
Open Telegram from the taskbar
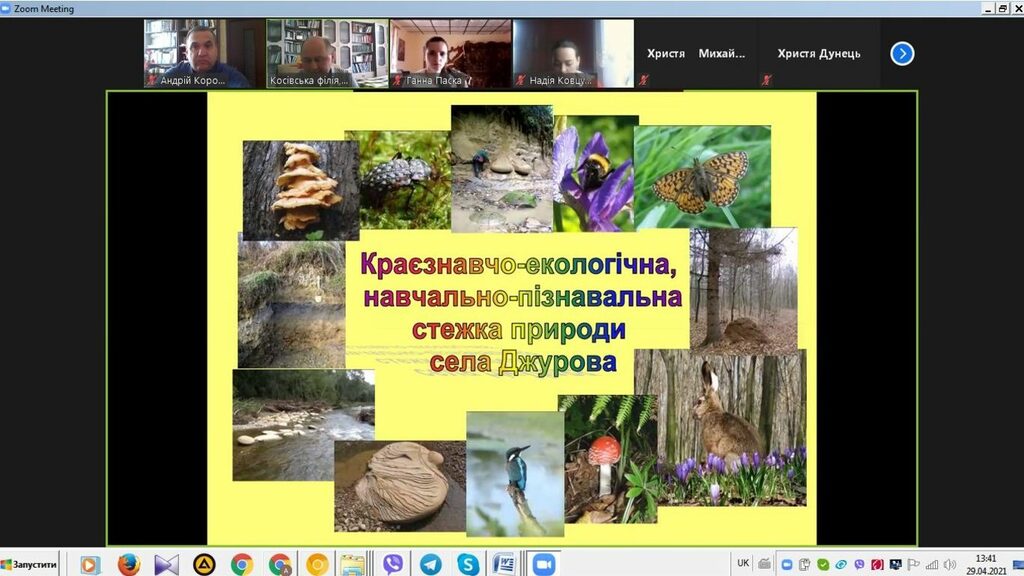430,565
